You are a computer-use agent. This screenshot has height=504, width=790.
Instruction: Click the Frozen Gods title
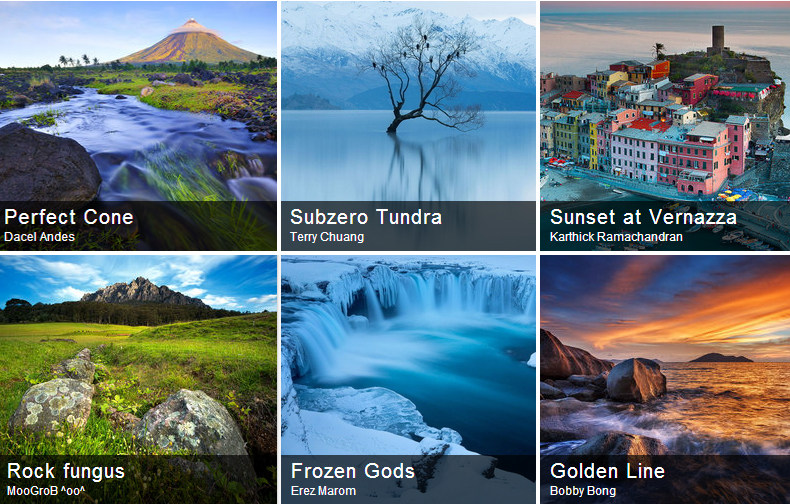pyautogui.click(x=353, y=471)
